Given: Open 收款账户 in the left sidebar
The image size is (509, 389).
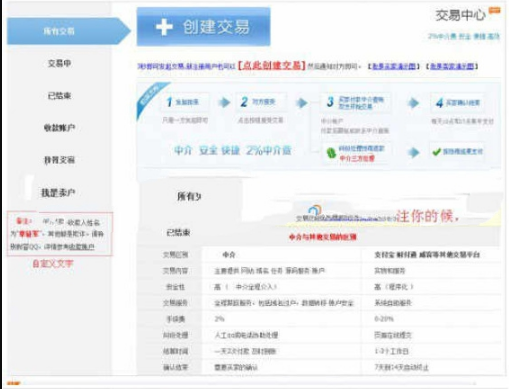Looking at the screenshot, I should [x=59, y=128].
